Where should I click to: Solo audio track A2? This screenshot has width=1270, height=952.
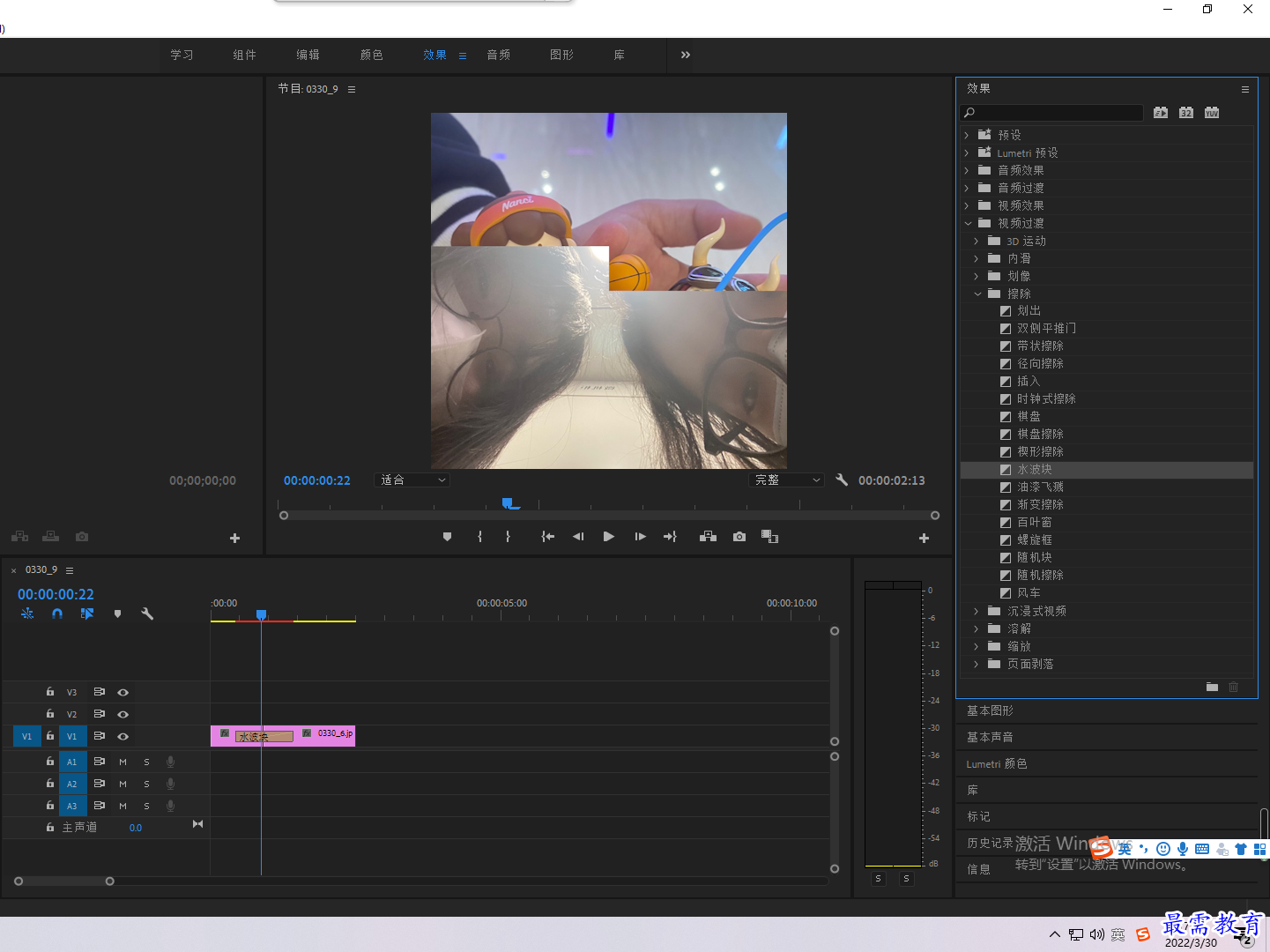pyautogui.click(x=146, y=784)
